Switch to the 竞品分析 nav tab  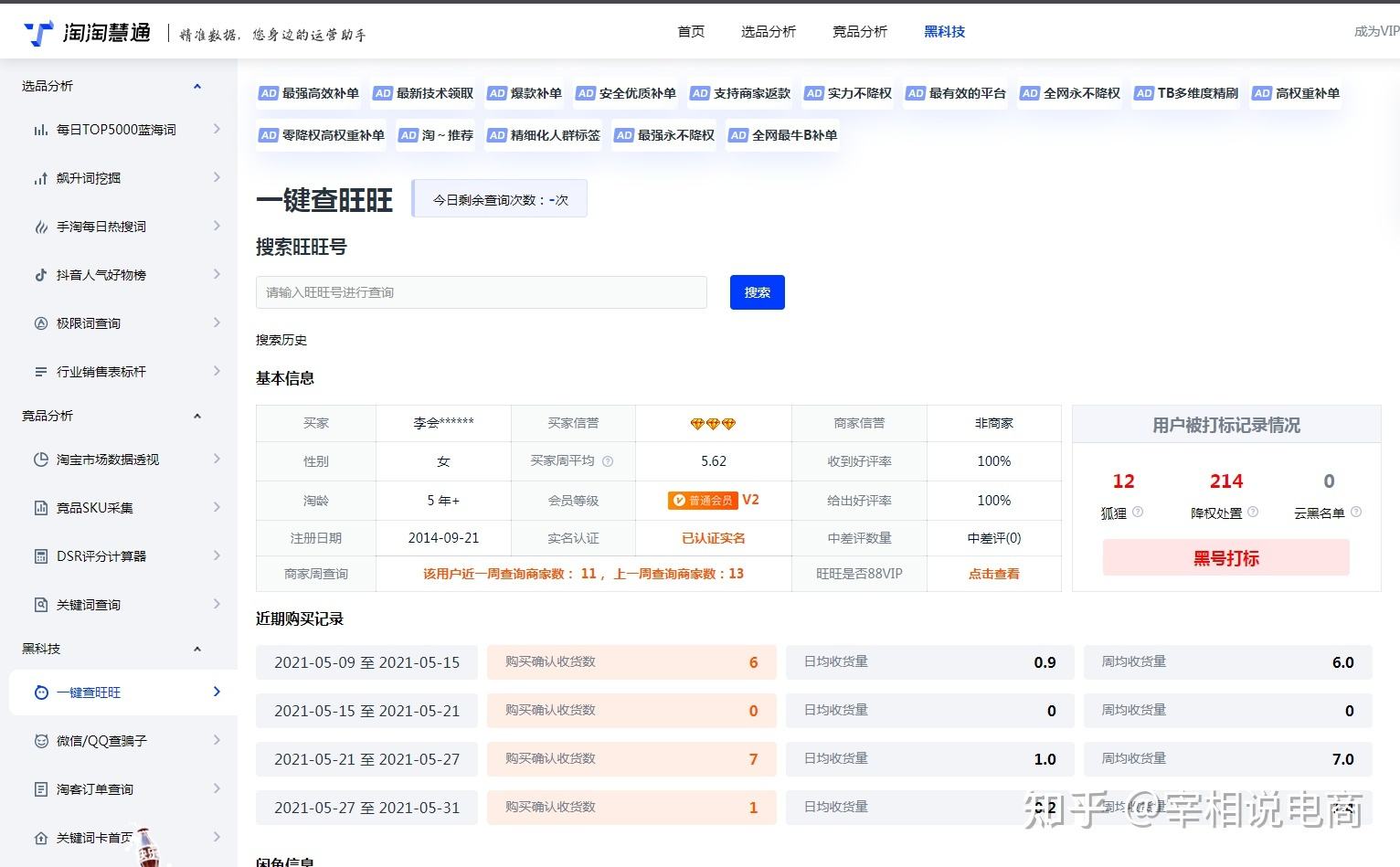tap(858, 31)
